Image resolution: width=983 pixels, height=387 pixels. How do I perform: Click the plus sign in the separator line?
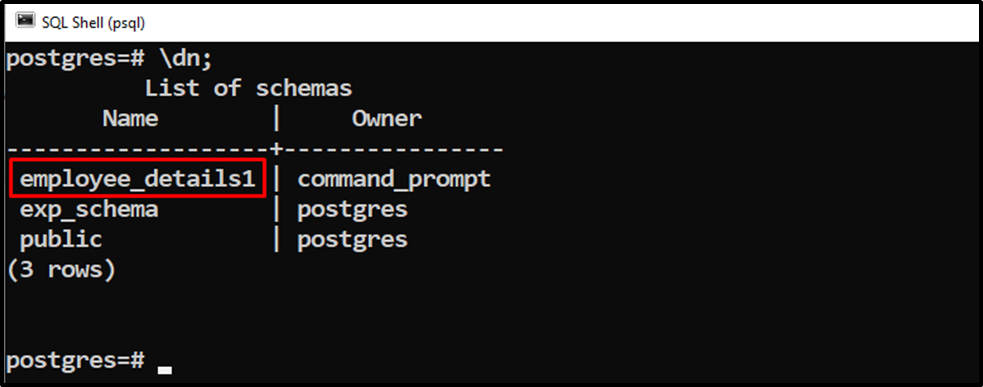pos(277,149)
